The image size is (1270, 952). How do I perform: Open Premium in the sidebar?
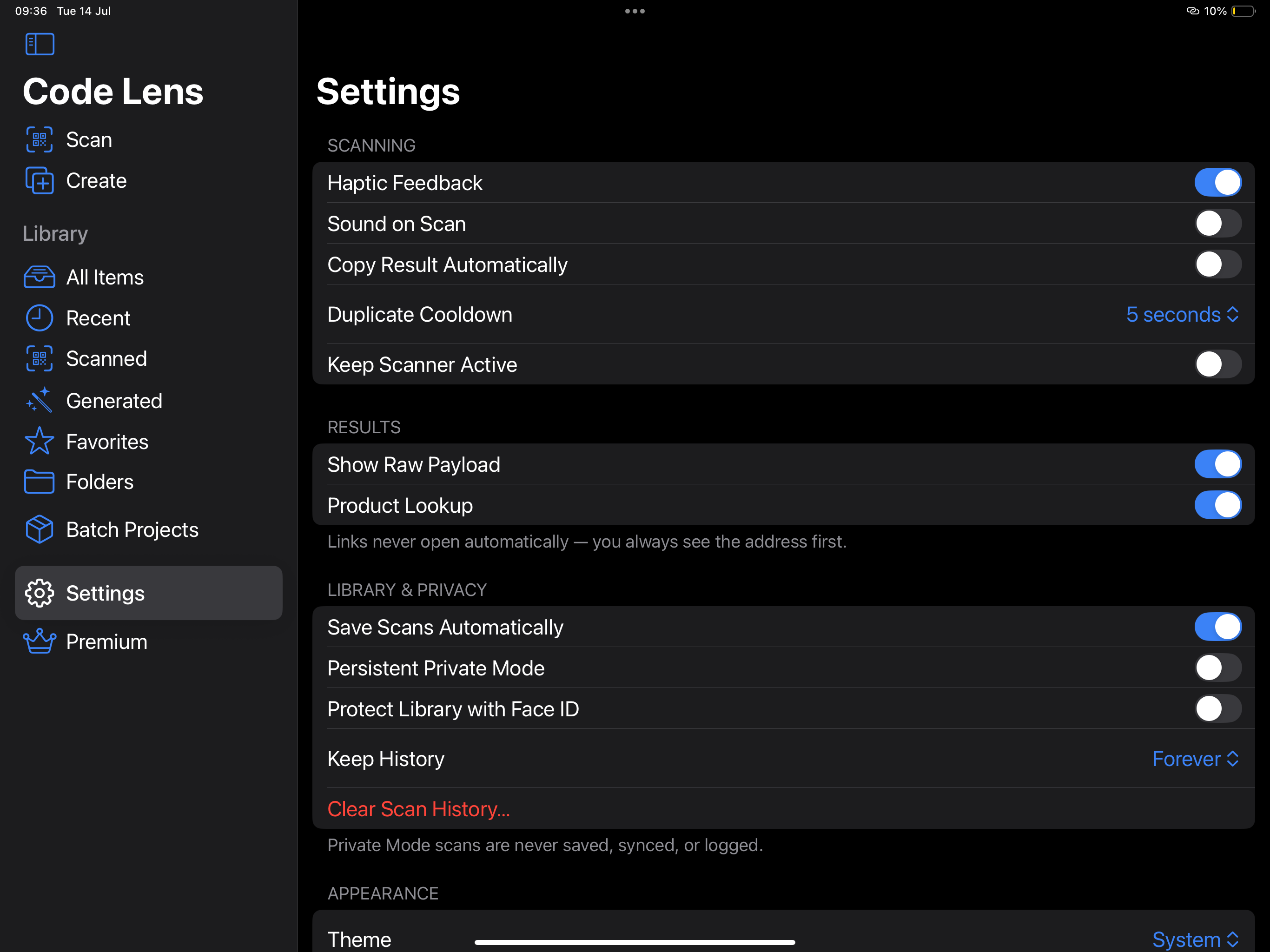click(149, 641)
